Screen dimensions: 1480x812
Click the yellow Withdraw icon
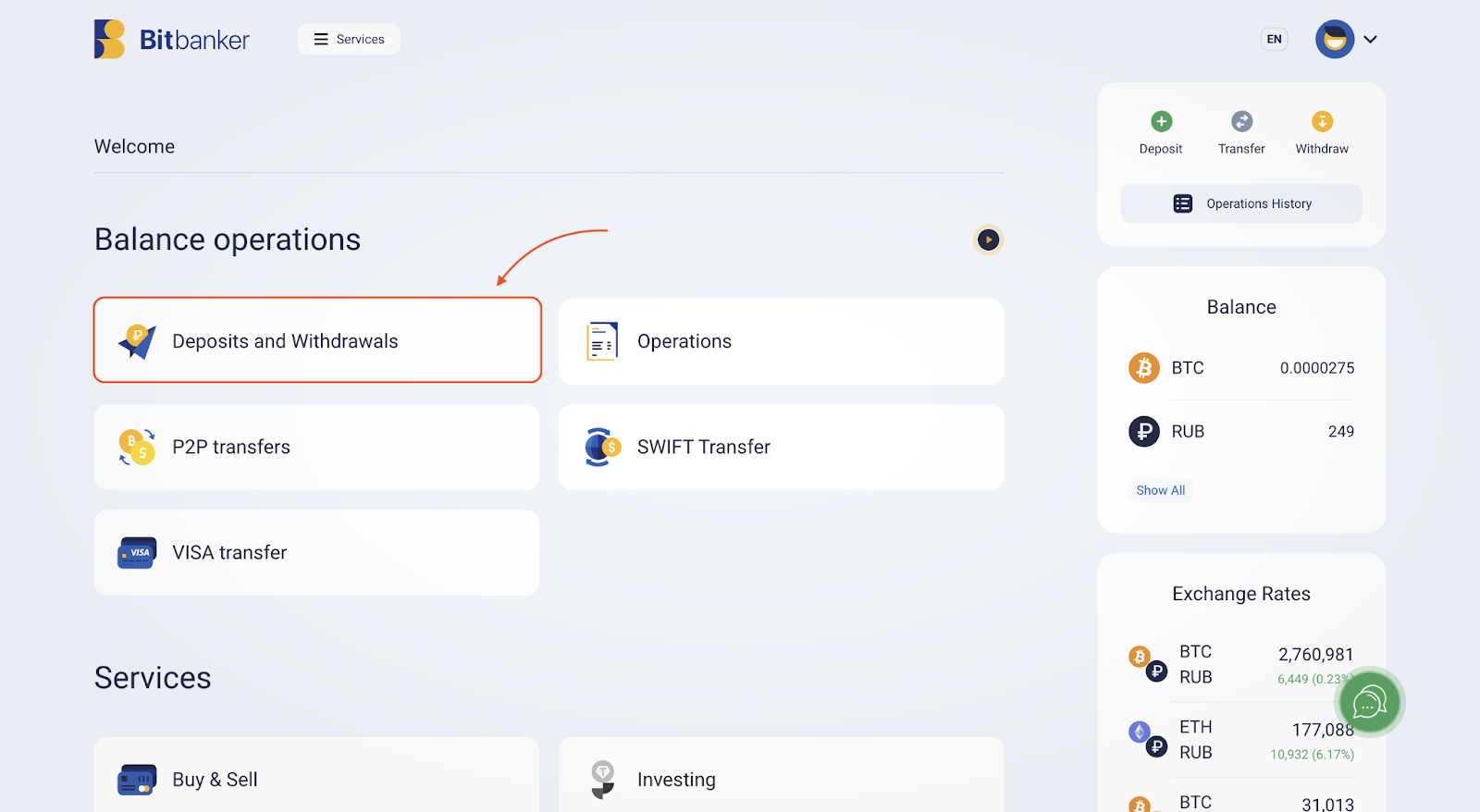pos(1323,121)
